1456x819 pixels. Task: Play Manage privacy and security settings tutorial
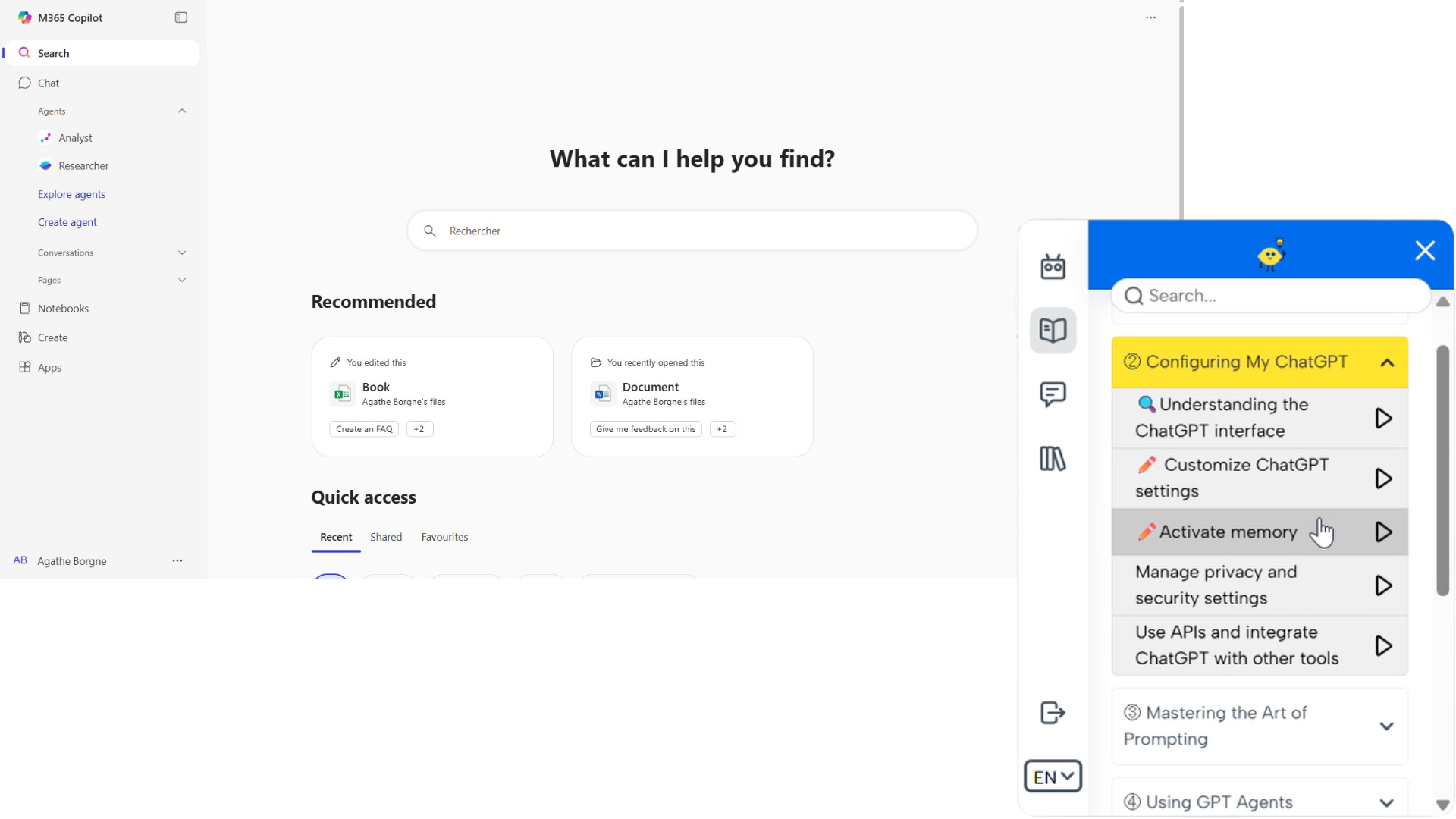click(1383, 585)
